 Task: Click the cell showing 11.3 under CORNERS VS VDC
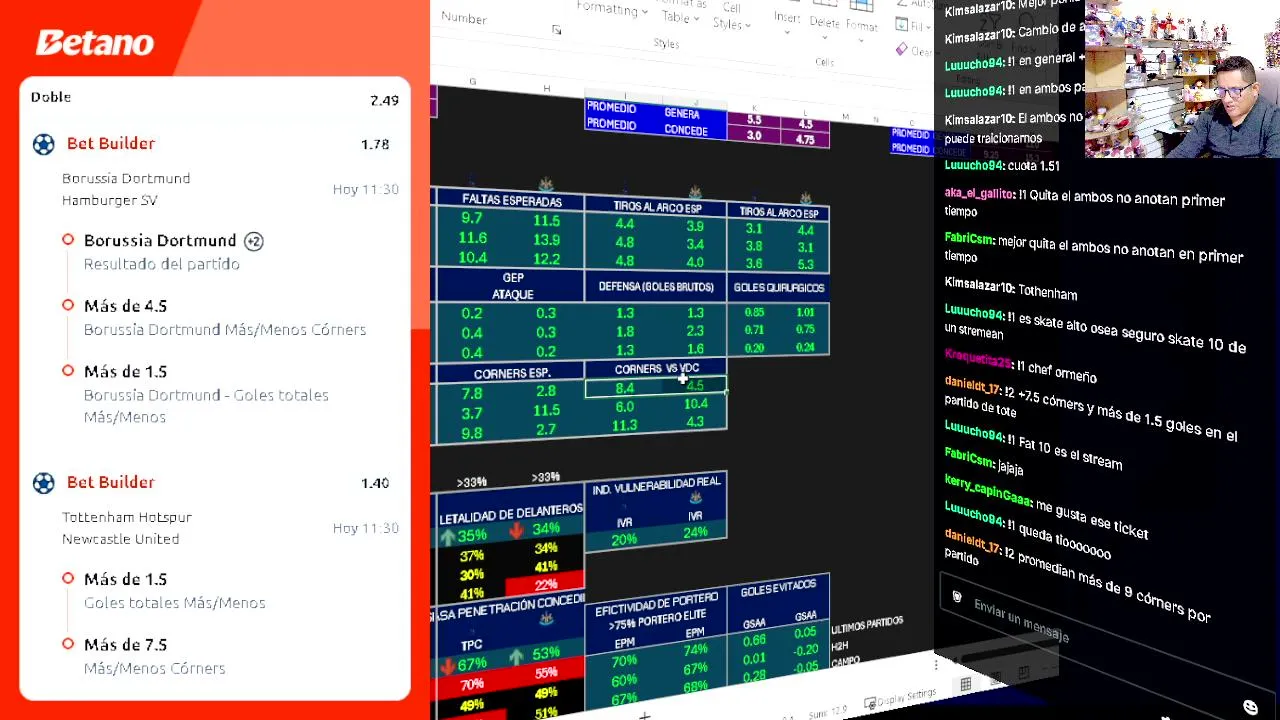624,425
